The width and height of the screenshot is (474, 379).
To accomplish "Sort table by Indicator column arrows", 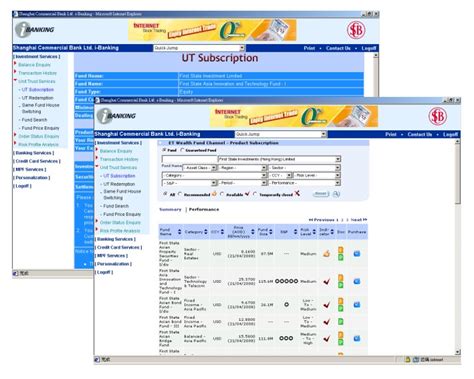I will coord(332,232).
